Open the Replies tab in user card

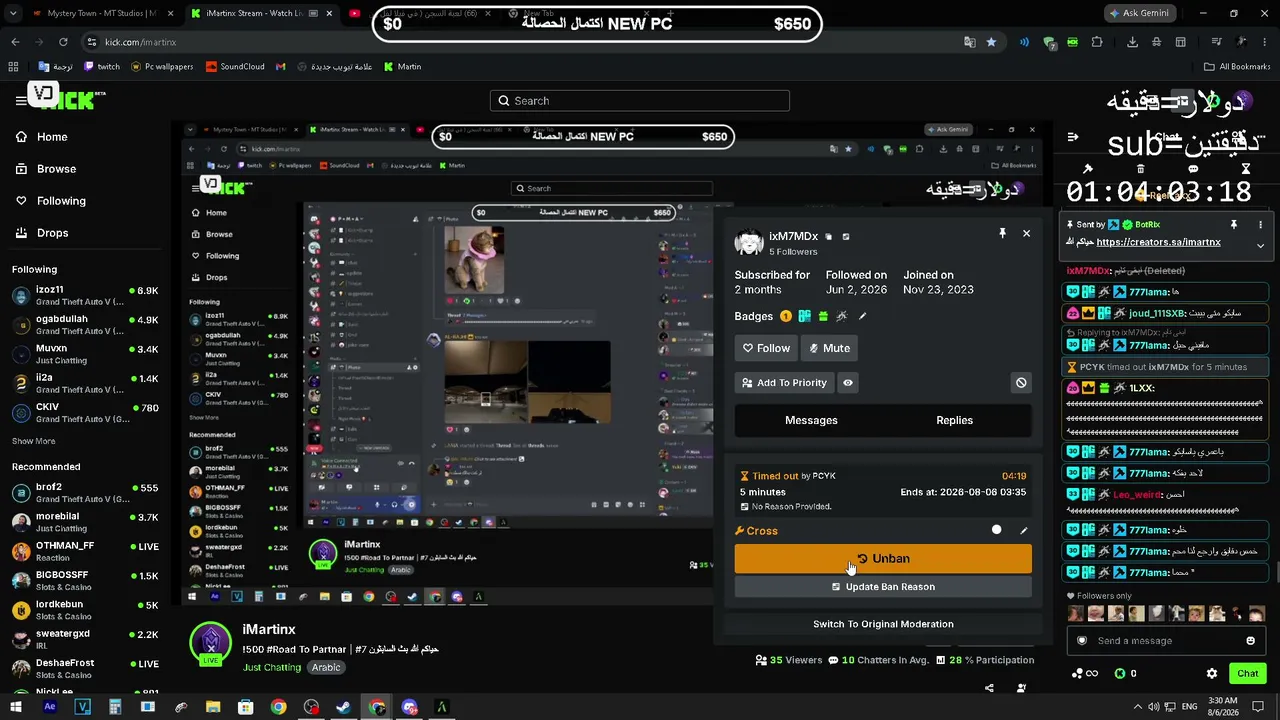(x=954, y=420)
